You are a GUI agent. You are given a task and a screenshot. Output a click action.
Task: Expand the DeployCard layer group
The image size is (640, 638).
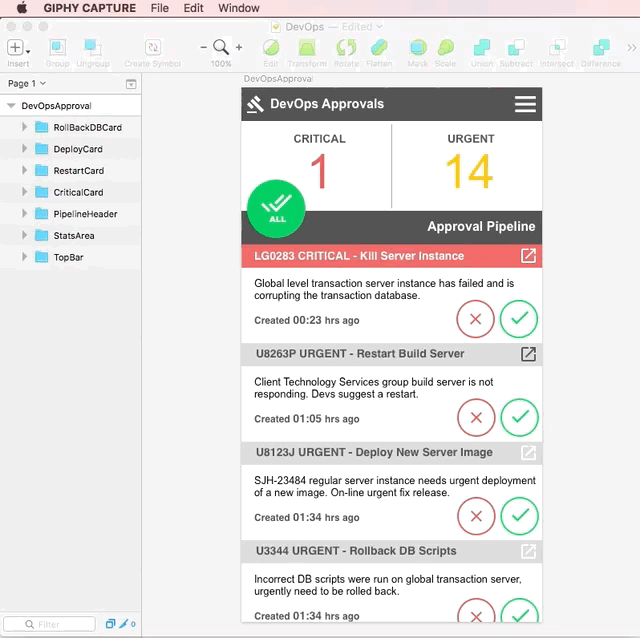coord(24,149)
